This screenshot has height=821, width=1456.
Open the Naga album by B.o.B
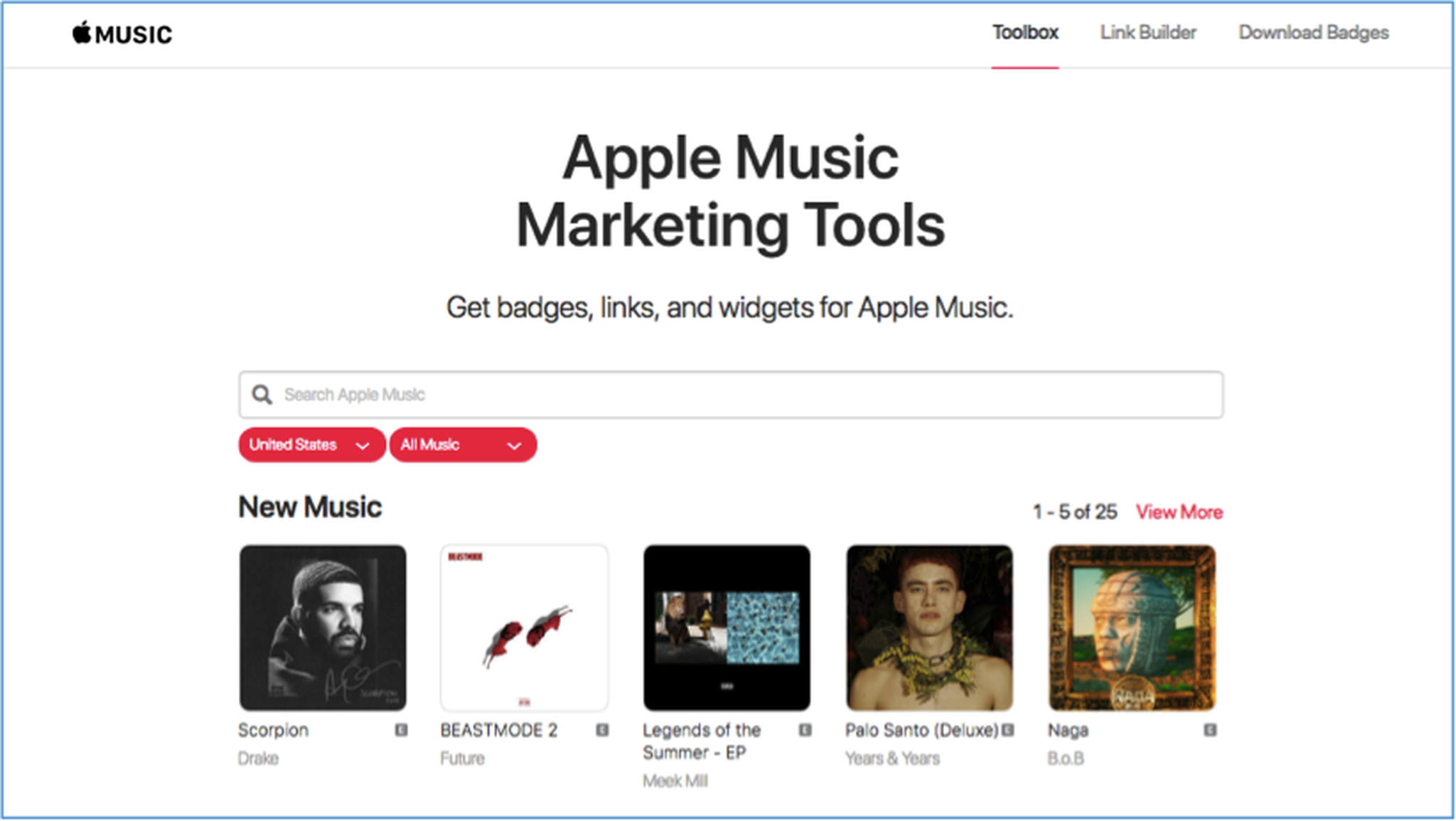click(1132, 629)
